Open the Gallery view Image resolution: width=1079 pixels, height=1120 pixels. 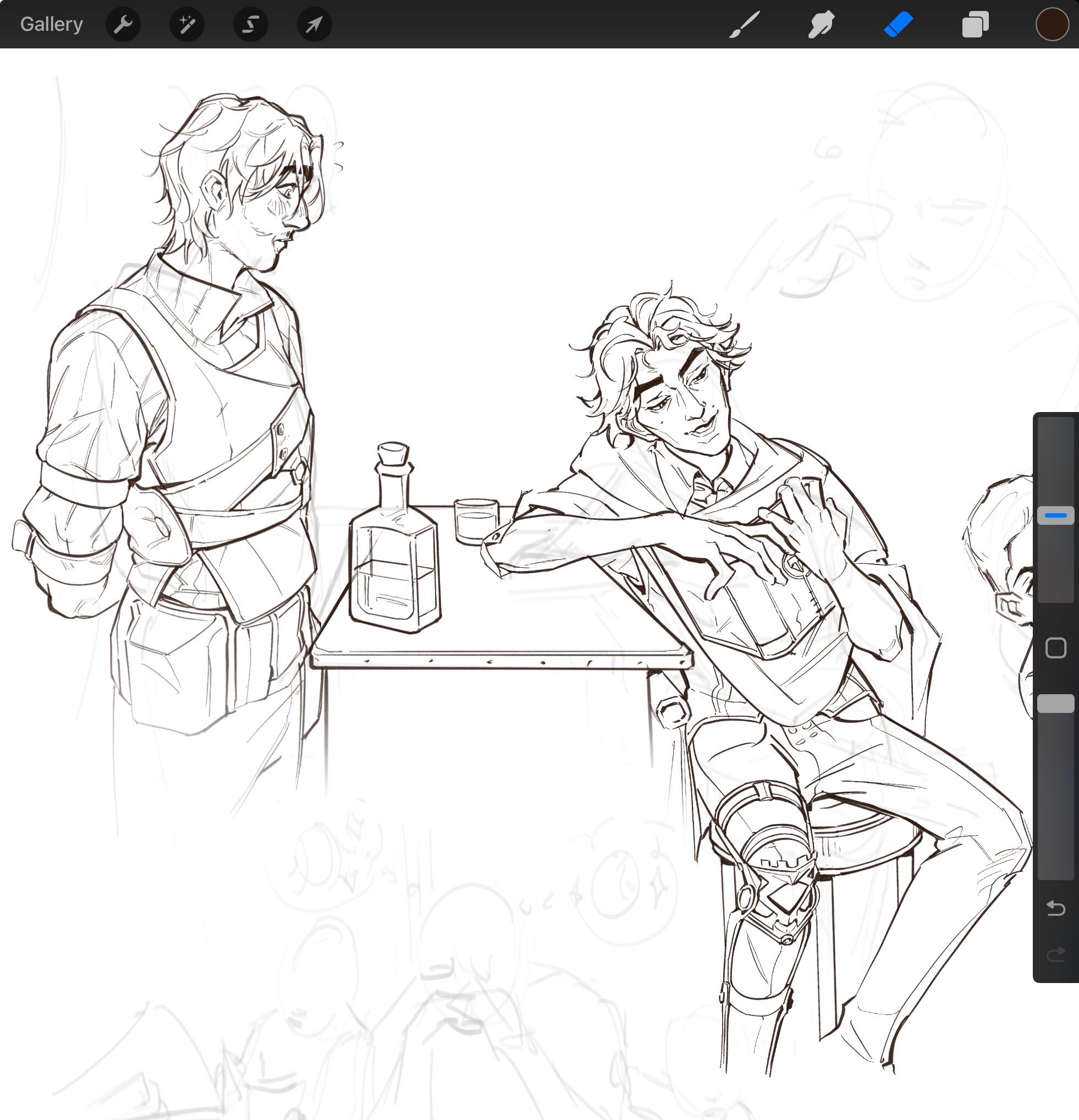51,24
